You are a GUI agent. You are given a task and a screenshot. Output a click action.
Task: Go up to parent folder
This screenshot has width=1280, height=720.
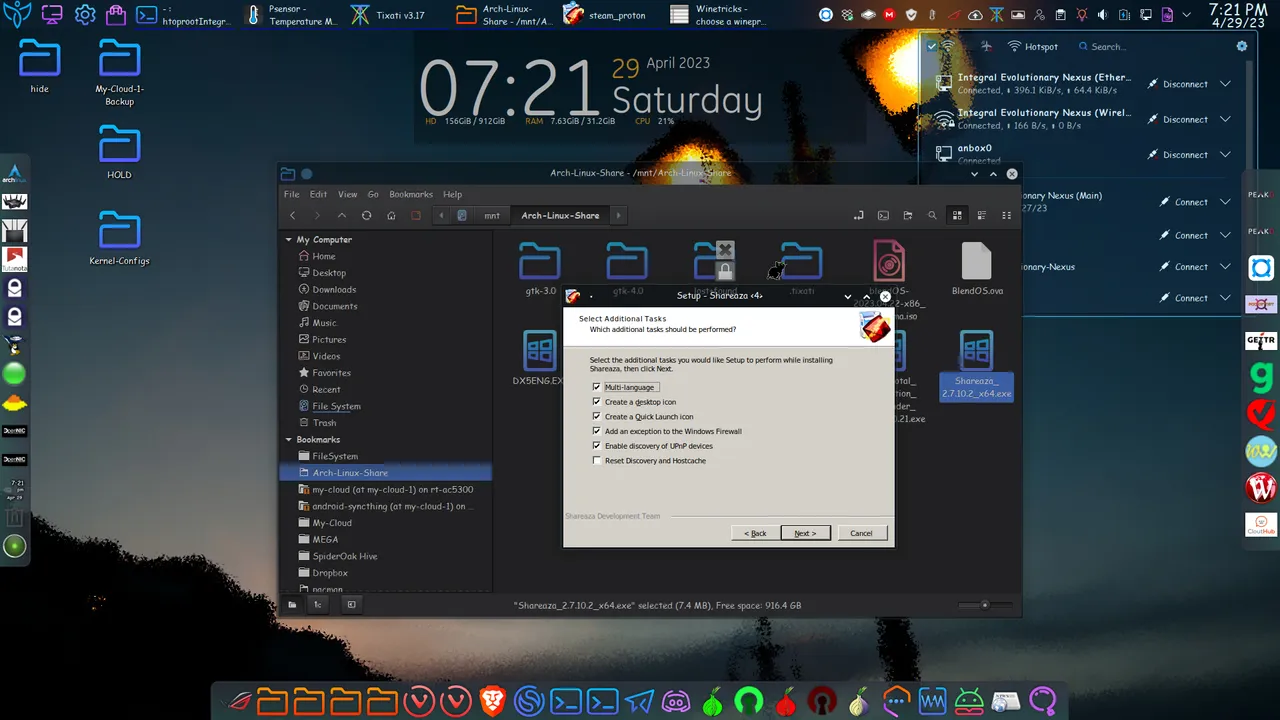(342, 215)
